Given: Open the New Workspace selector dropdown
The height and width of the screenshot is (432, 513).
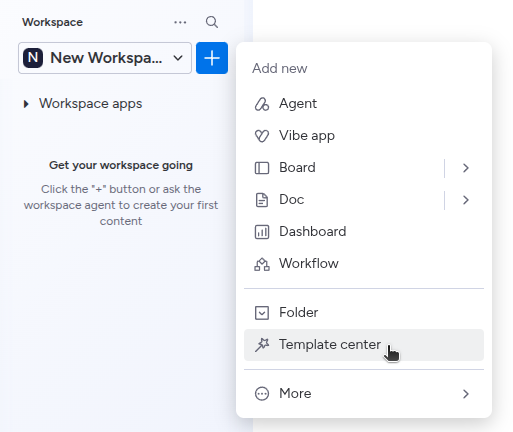Looking at the screenshot, I should 105,58.
